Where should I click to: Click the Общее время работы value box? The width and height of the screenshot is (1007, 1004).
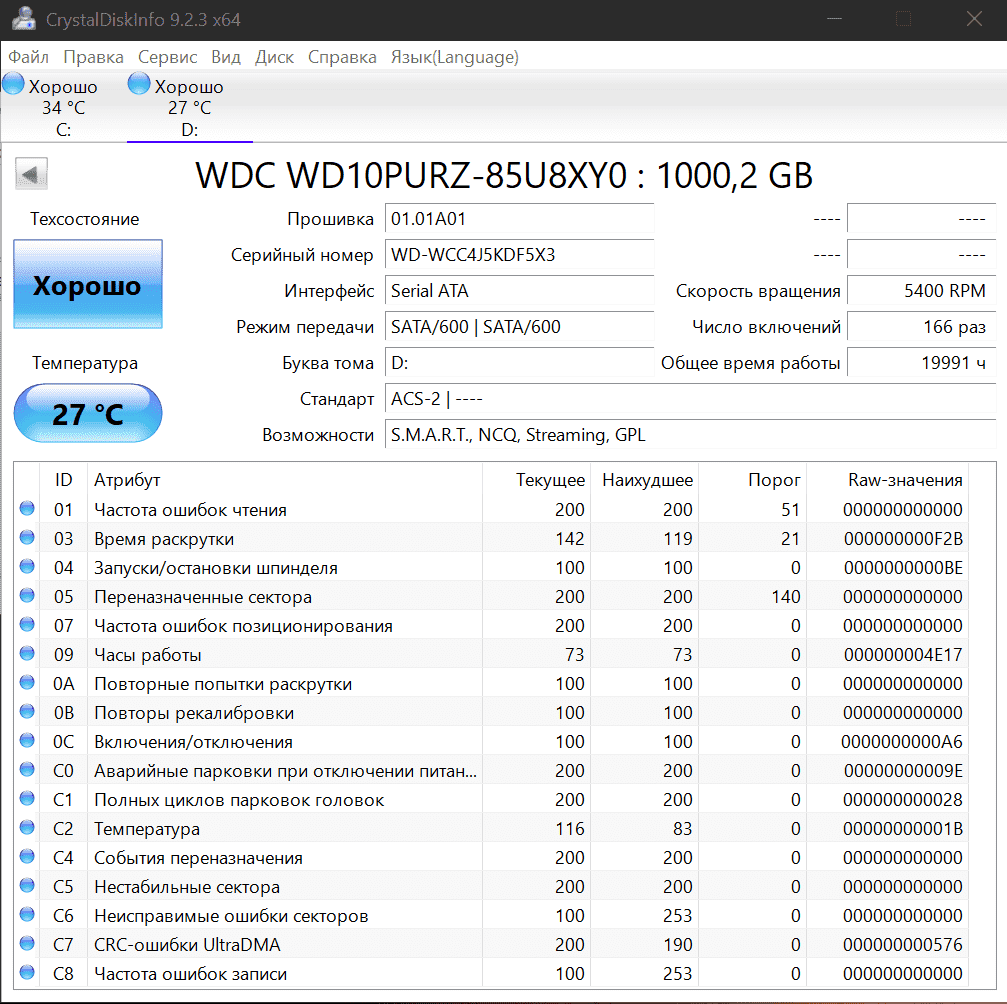920,363
